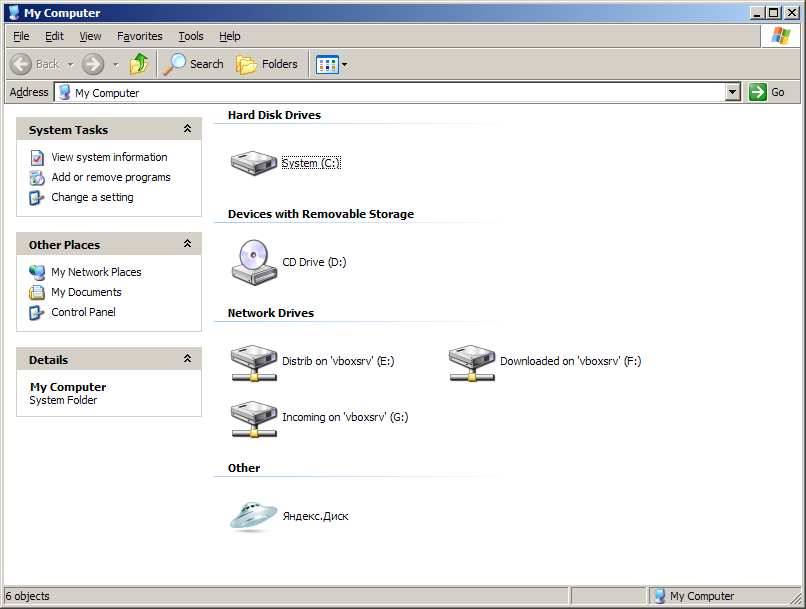Viewport: 806px width, 609px height.
Task: Collapse the Details panel
Action: (187, 359)
